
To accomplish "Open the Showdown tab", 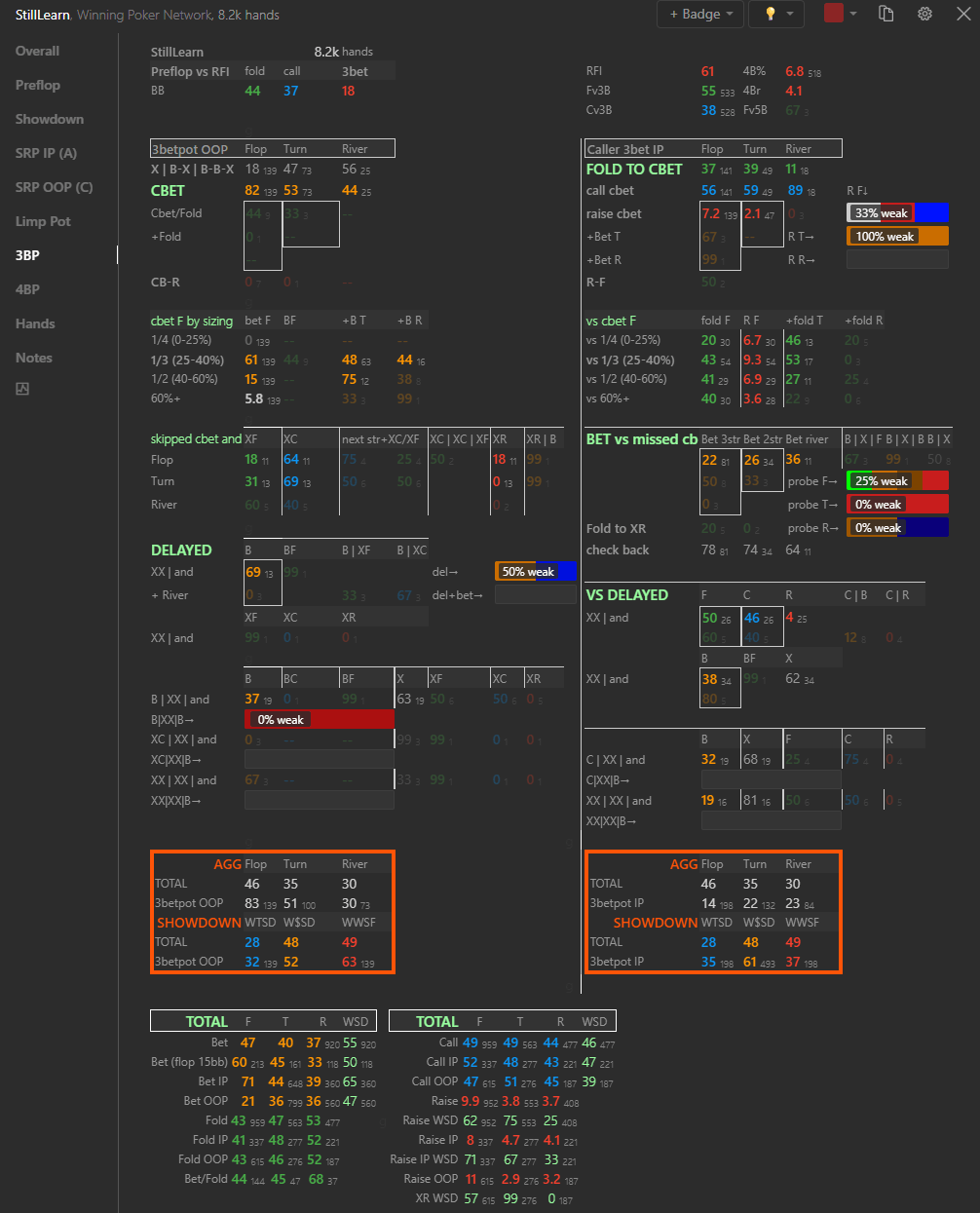I will [x=49, y=119].
